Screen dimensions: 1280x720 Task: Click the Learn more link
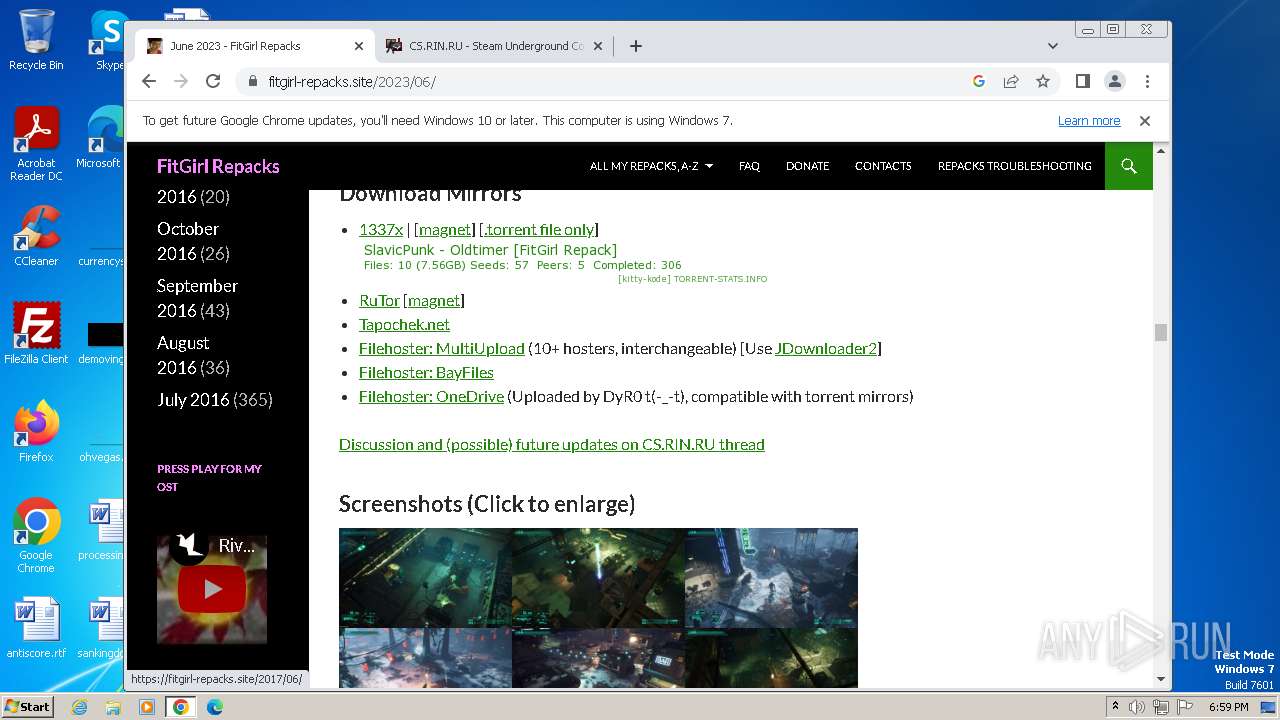tap(1089, 121)
